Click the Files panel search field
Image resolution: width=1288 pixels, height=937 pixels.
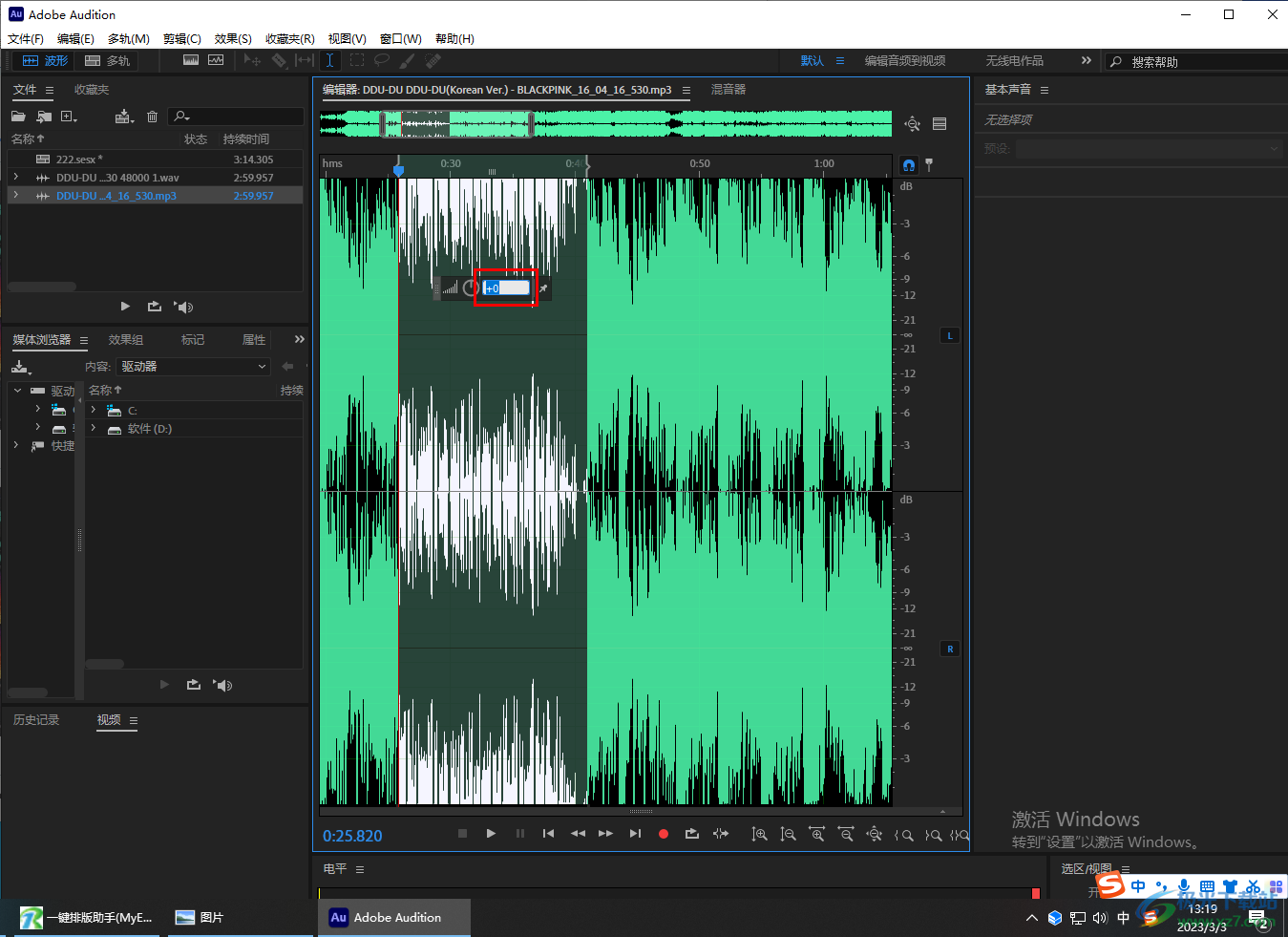point(236,117)
